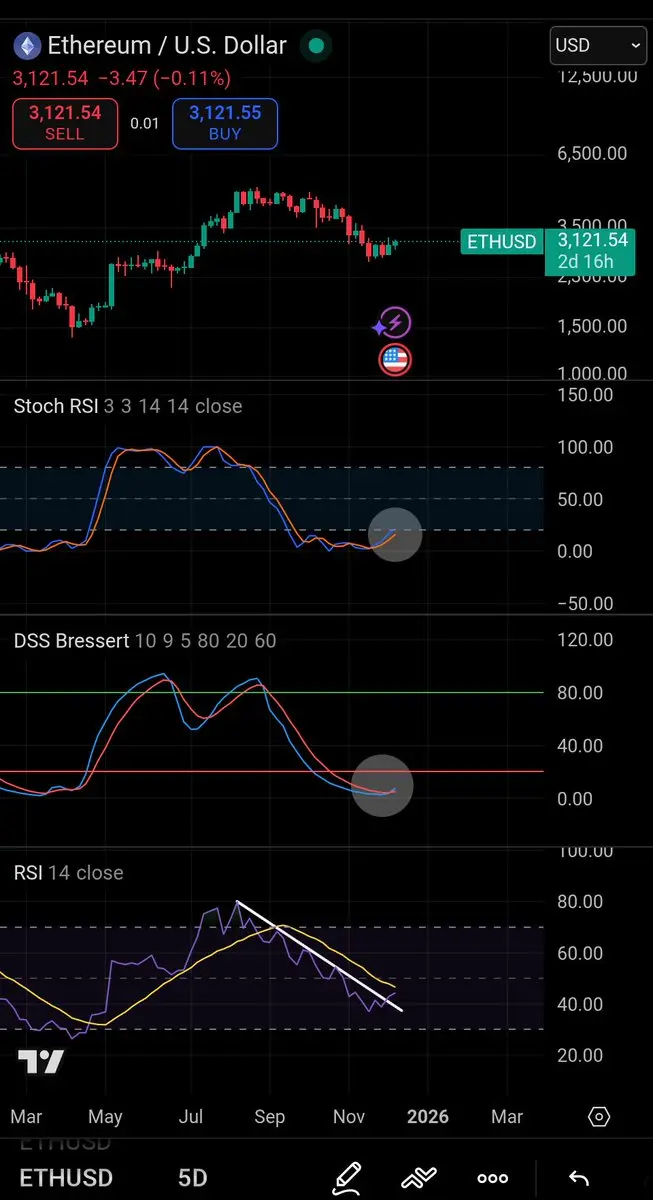
Task: Click the ETHUSD price label tag
Action: point(502,241)
